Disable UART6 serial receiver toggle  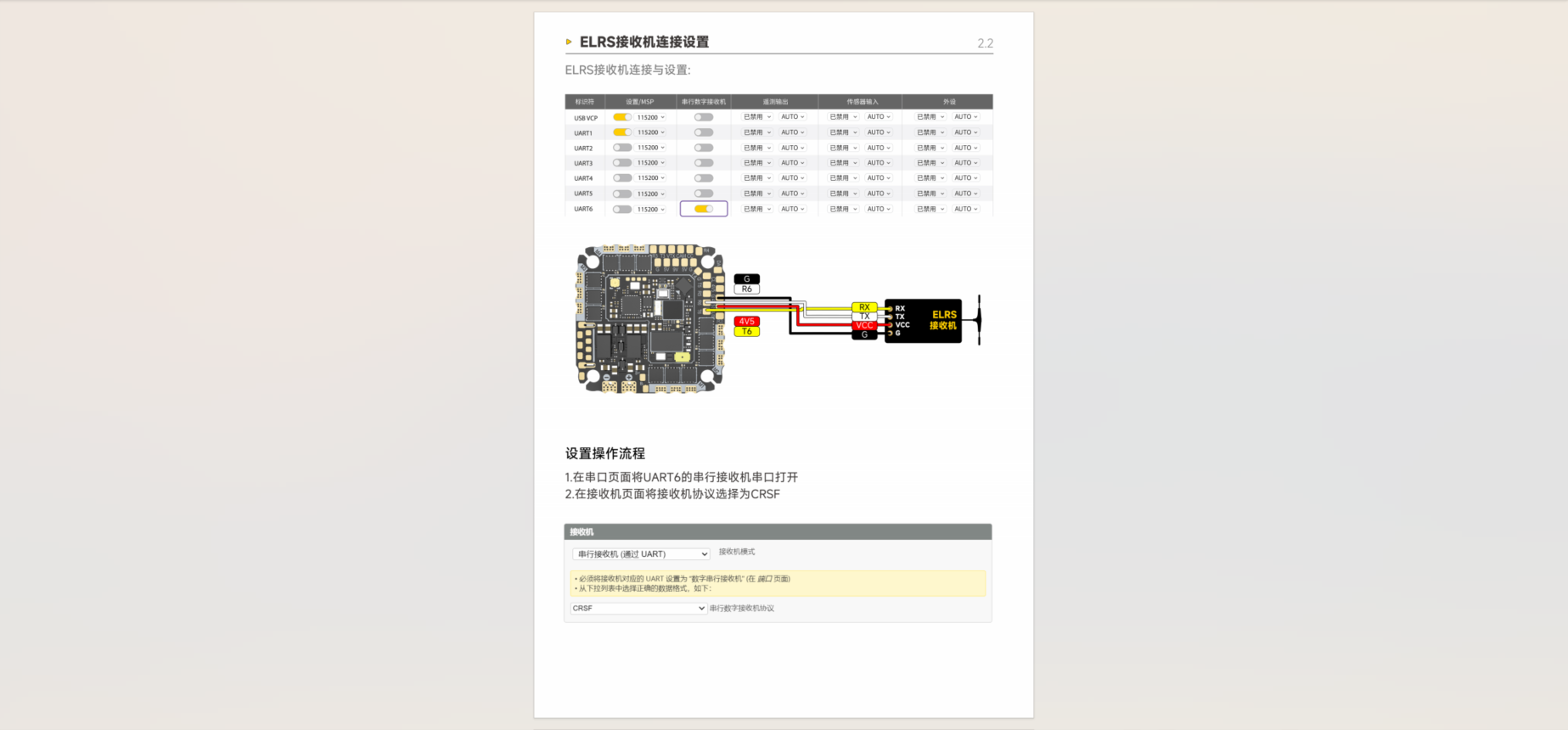(x=704, y=209)
